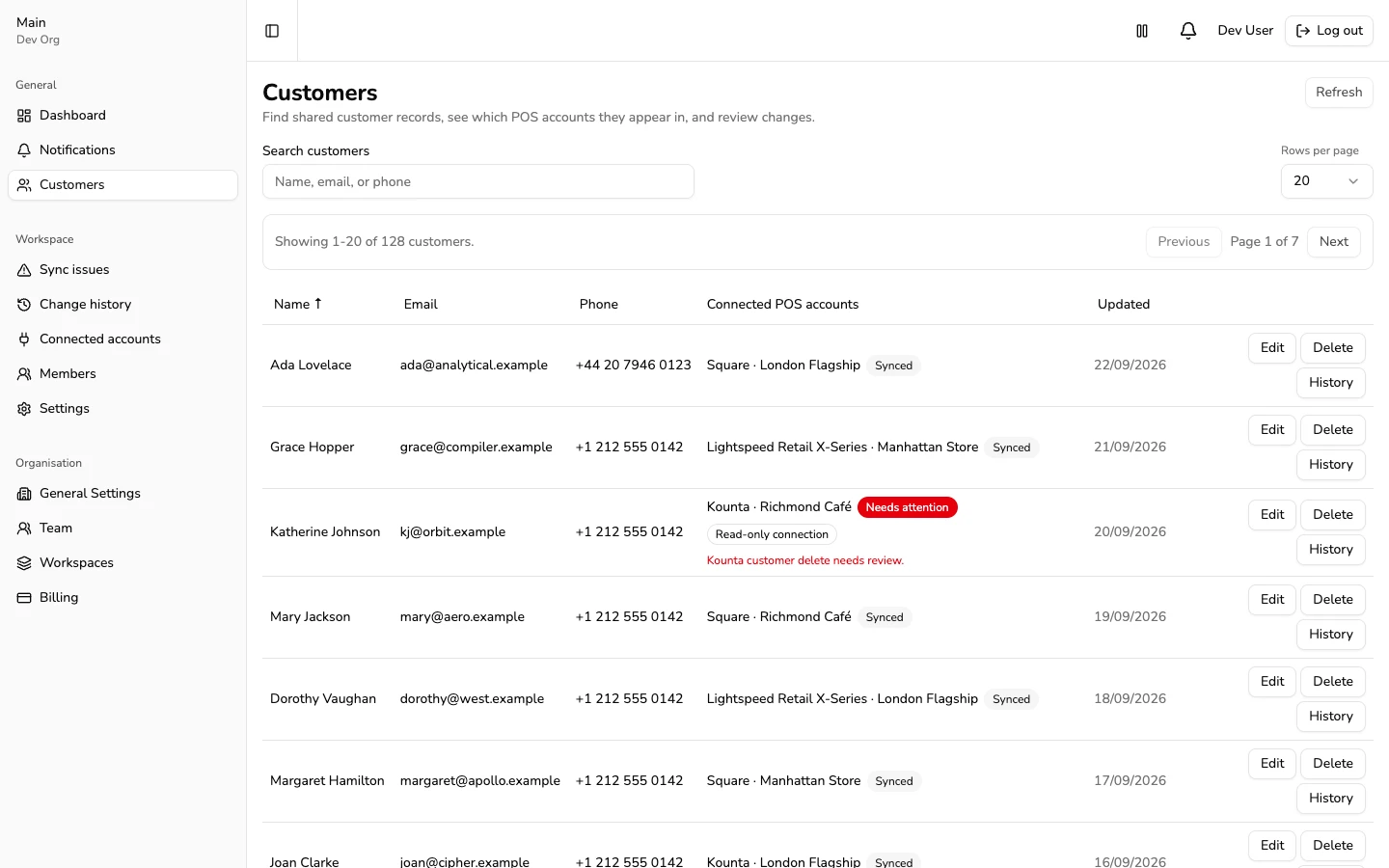The width and height of the screenshot is (1389, 868).
Task: Open Sync issues page
Action: [x=123, y=270]
